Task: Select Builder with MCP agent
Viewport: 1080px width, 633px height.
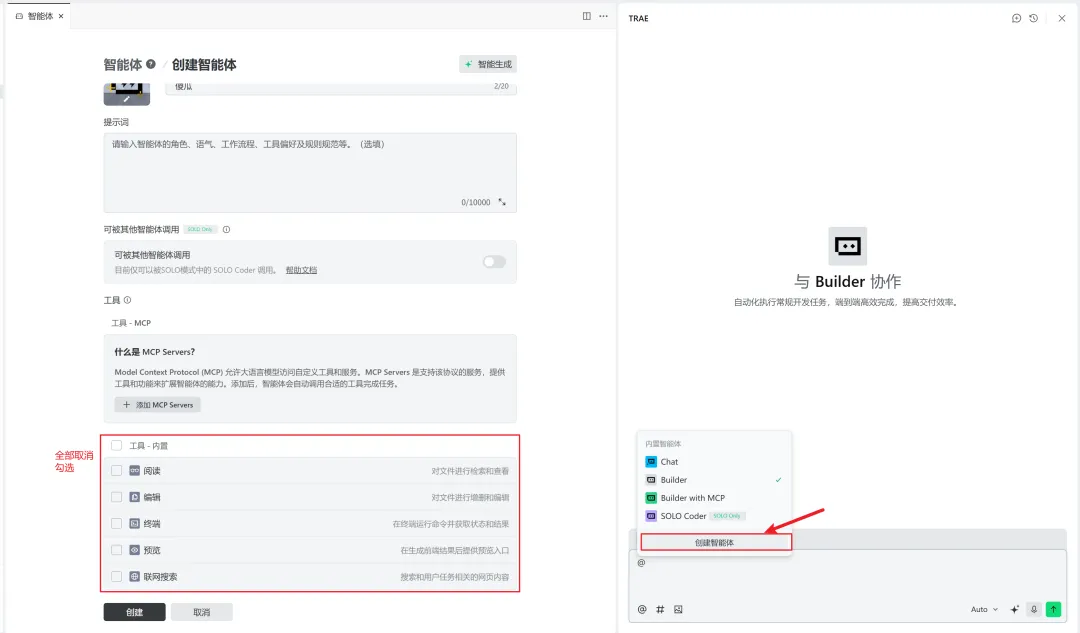Action: click(714, 498)
